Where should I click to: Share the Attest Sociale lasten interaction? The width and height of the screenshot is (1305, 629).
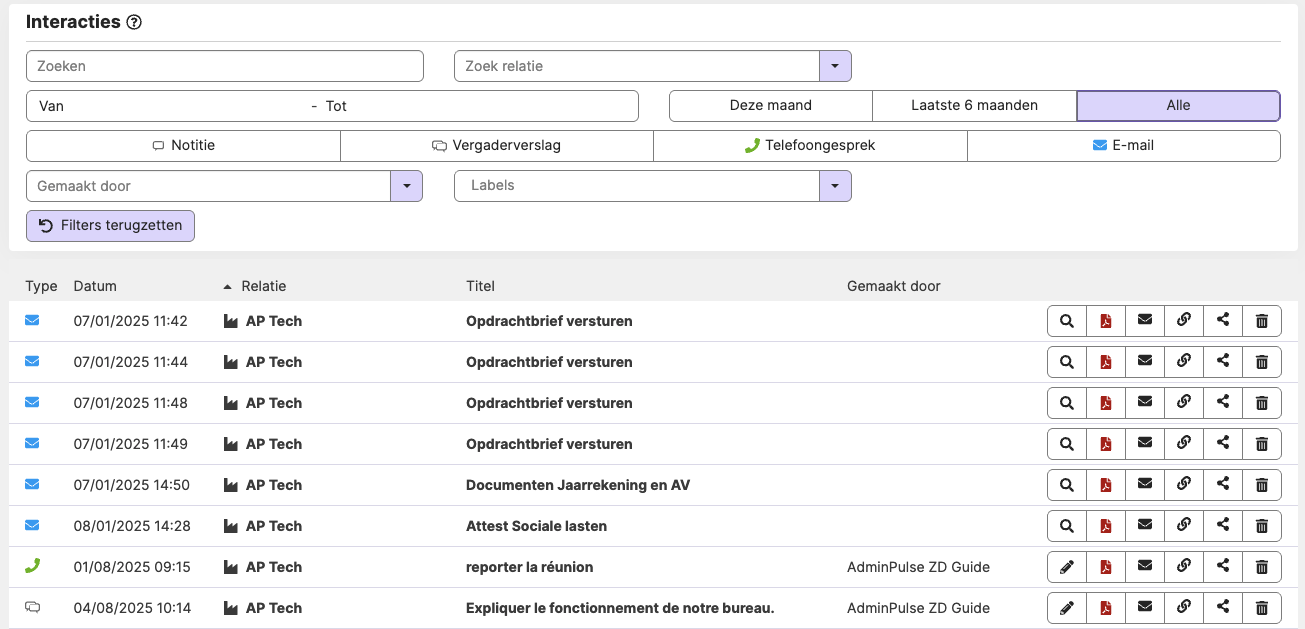coord(1223,526)
